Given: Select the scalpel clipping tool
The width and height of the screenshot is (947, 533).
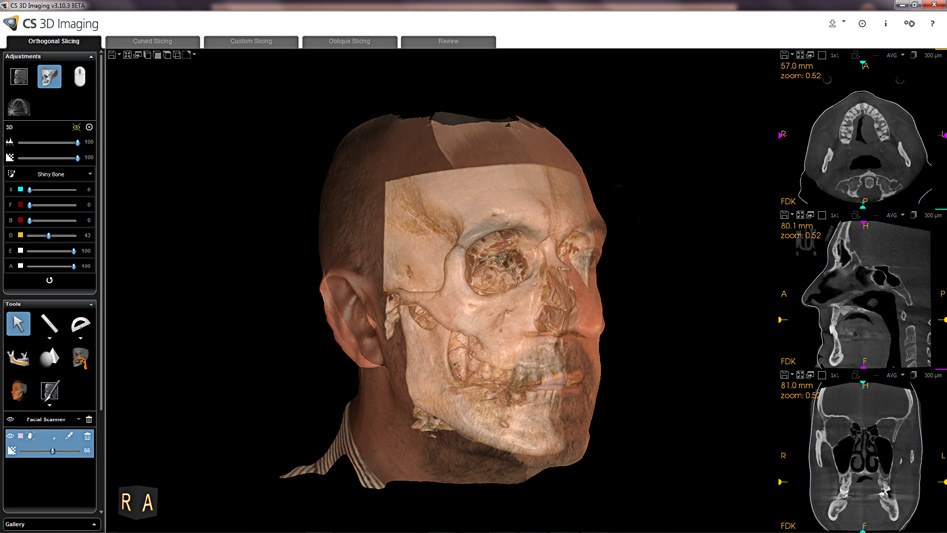Looking at the screenshot, I should [x=50, y=391].
